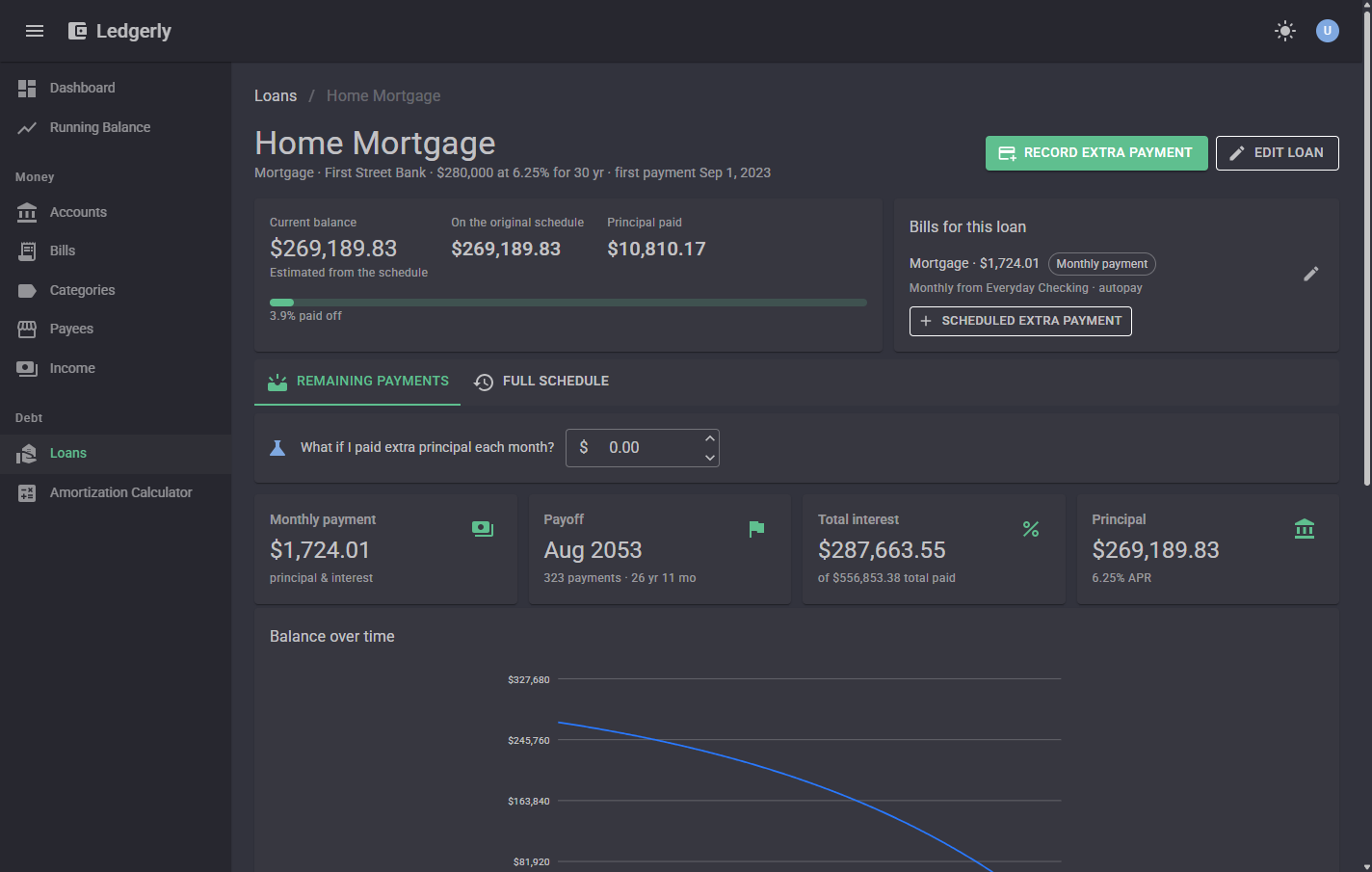
Task: Decrease extra principal with down arrow
Action: click(x=710, y=458)
